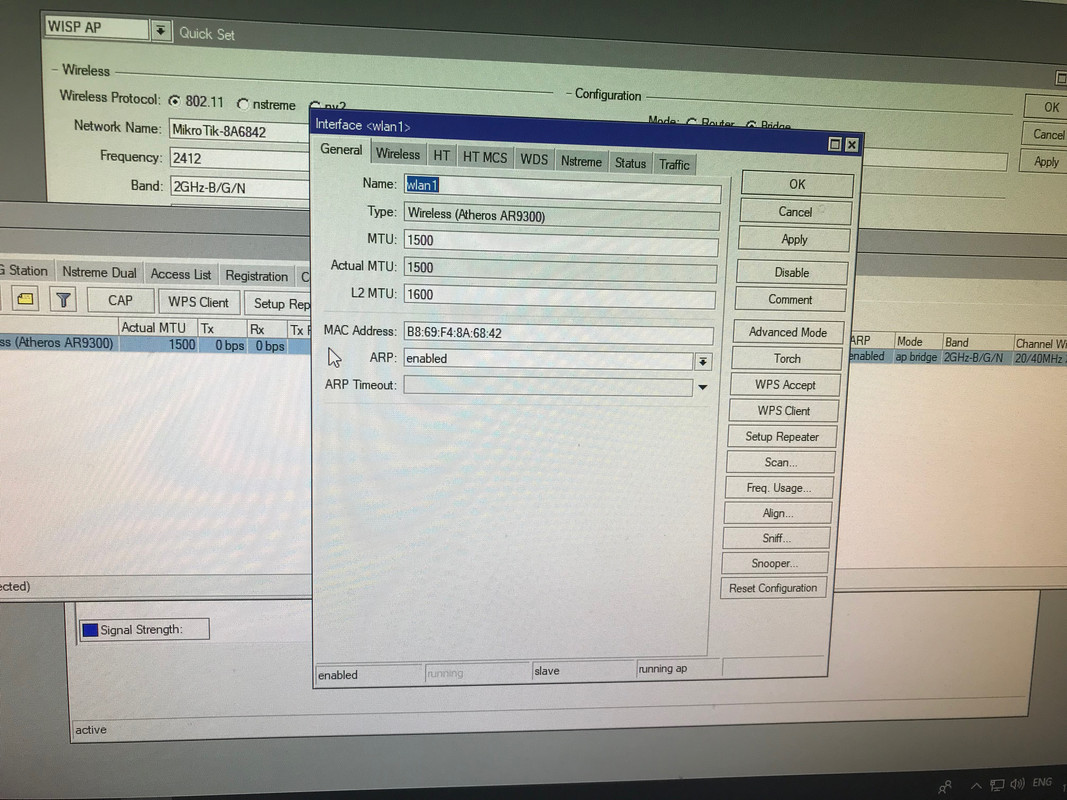Open the ARP dropdown arrow

703,361
